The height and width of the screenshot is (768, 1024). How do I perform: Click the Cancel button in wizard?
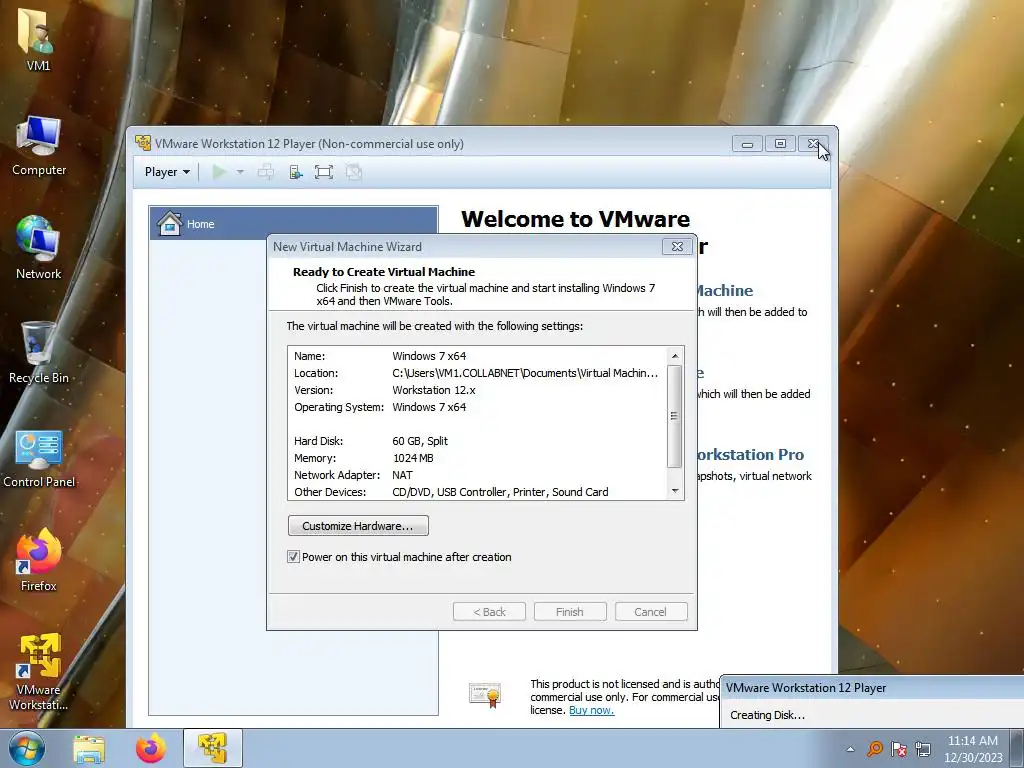tap(651, 612)
